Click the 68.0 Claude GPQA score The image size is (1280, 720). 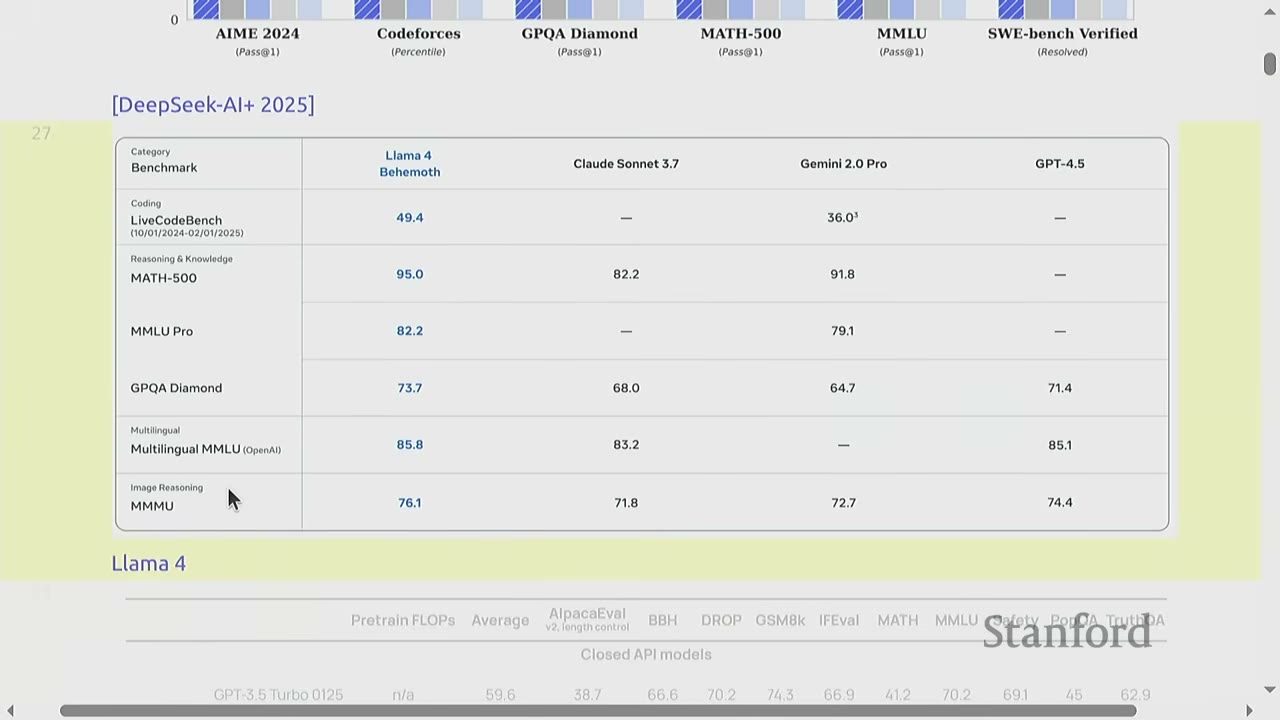(x=626, y=388)
